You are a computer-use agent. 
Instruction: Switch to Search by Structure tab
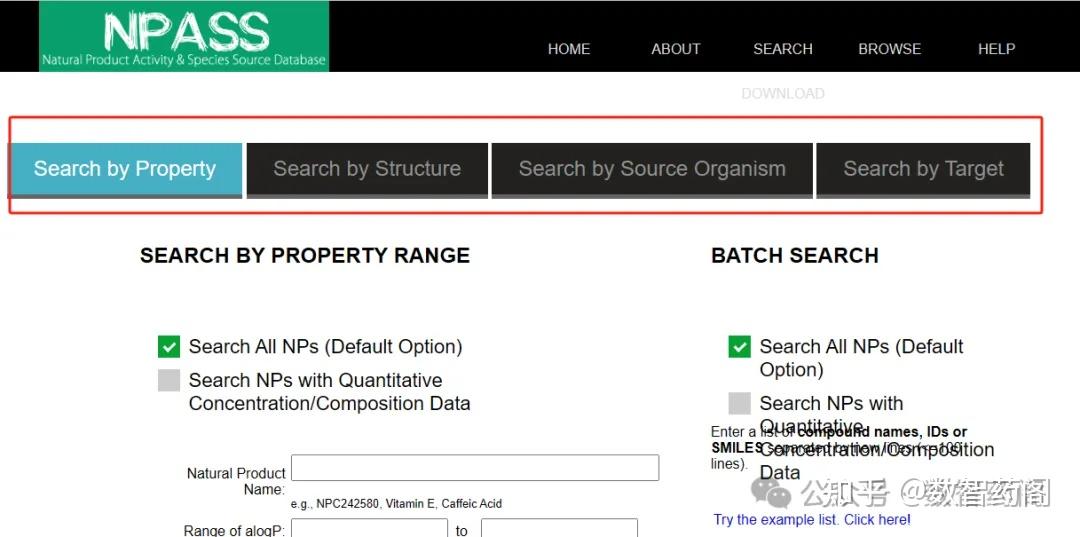click(x=367, y=169)
